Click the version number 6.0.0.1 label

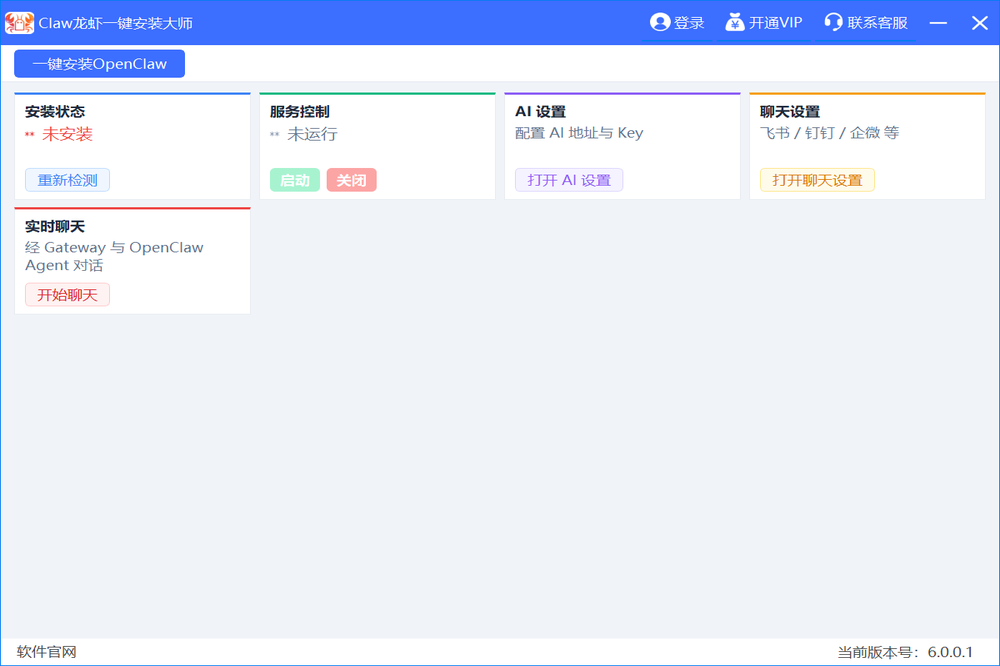(x=949, y=652)
